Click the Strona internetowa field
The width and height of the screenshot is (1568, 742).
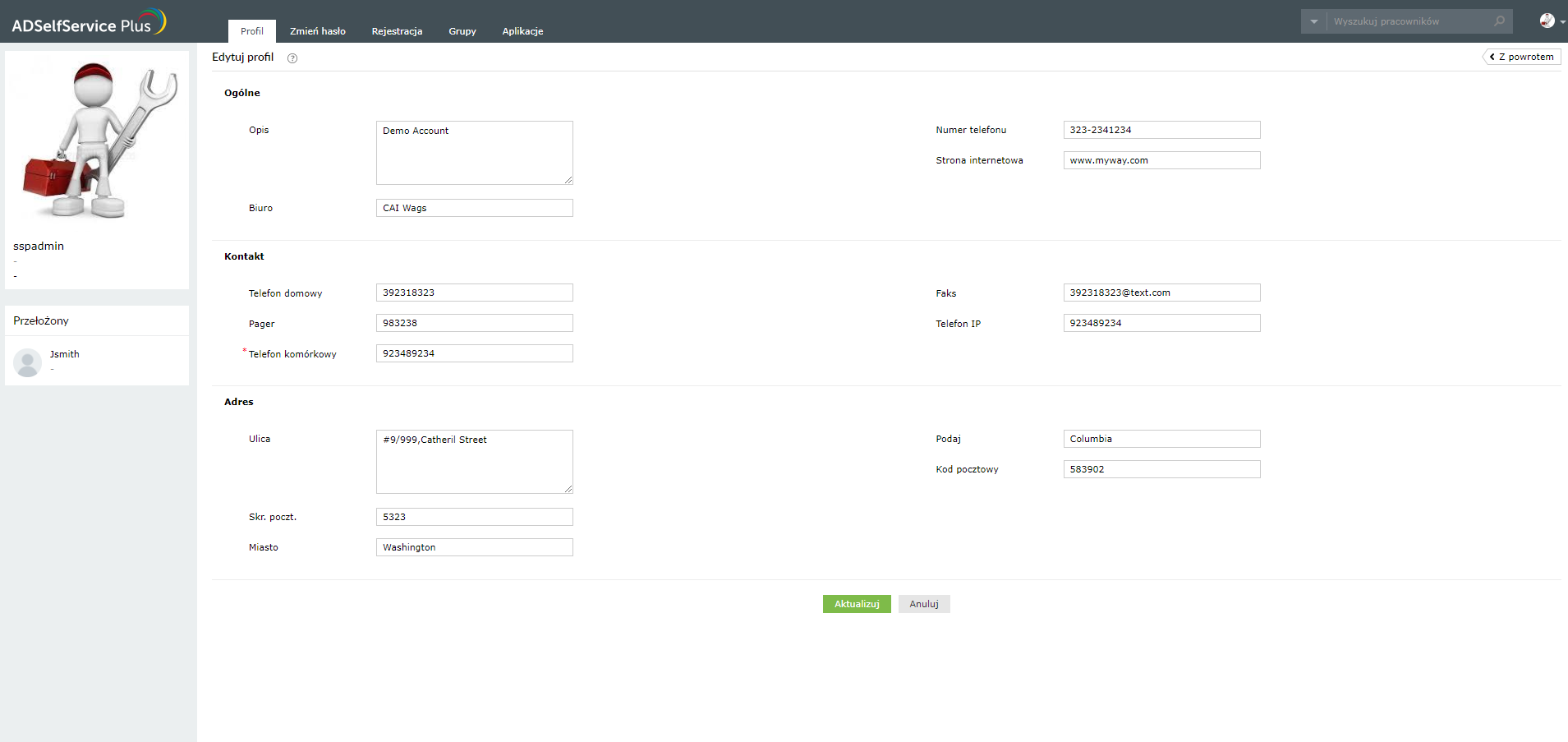(1161, 160)
